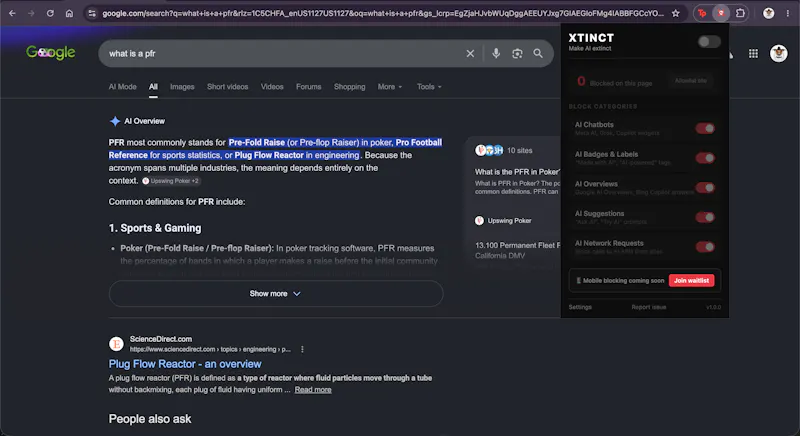The height and width of the screenshot is (436, 800).
Task: Search by image with Lens icon
Action: [517, 54]
